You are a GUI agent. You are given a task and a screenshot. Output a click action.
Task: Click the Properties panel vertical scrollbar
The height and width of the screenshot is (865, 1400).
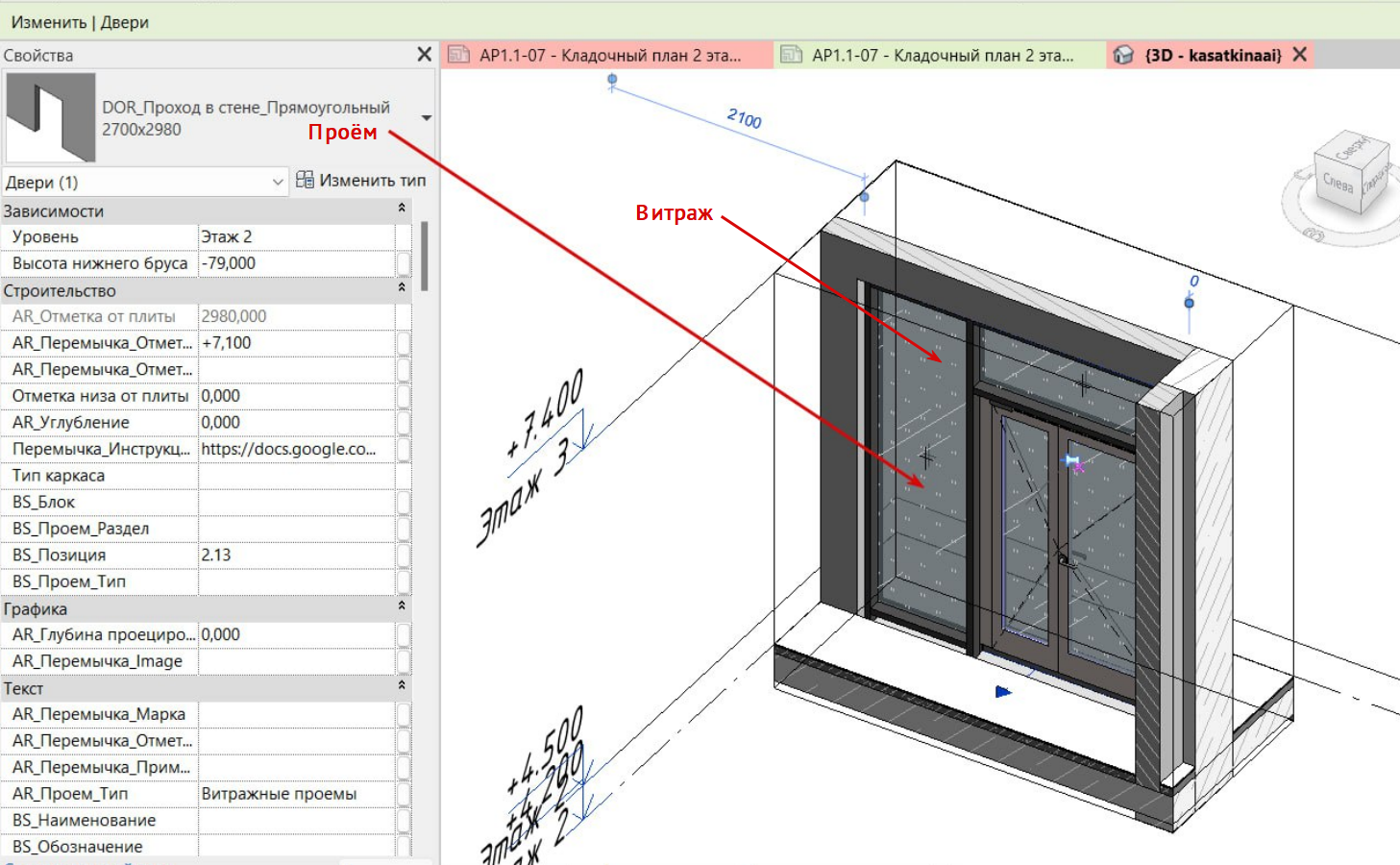tap(424, 256)
